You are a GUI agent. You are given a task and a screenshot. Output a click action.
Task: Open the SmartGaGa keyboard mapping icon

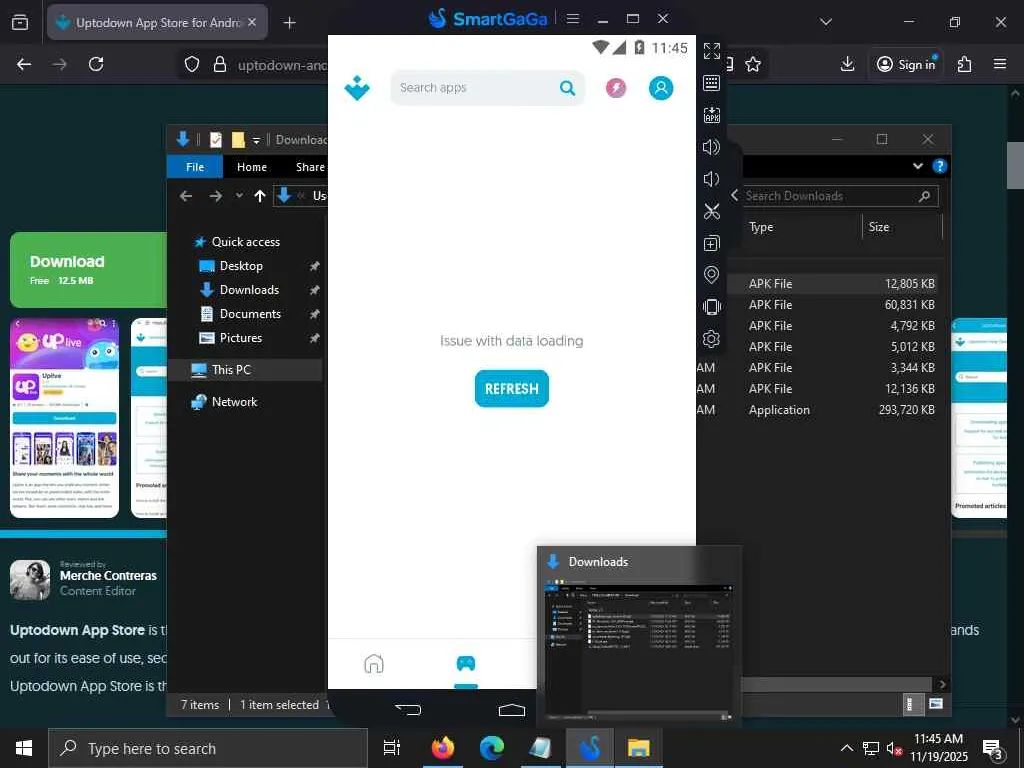tap(711, 83)
